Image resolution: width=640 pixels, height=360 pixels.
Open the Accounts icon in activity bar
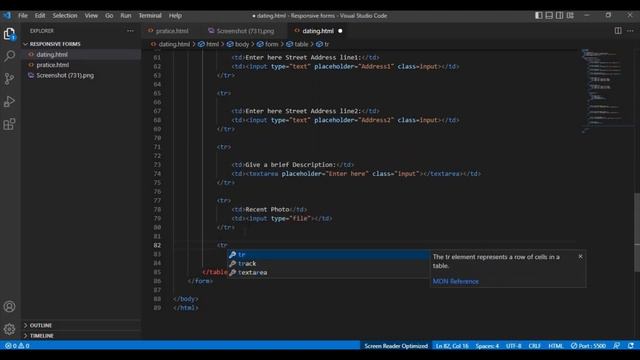click(9, 307)
